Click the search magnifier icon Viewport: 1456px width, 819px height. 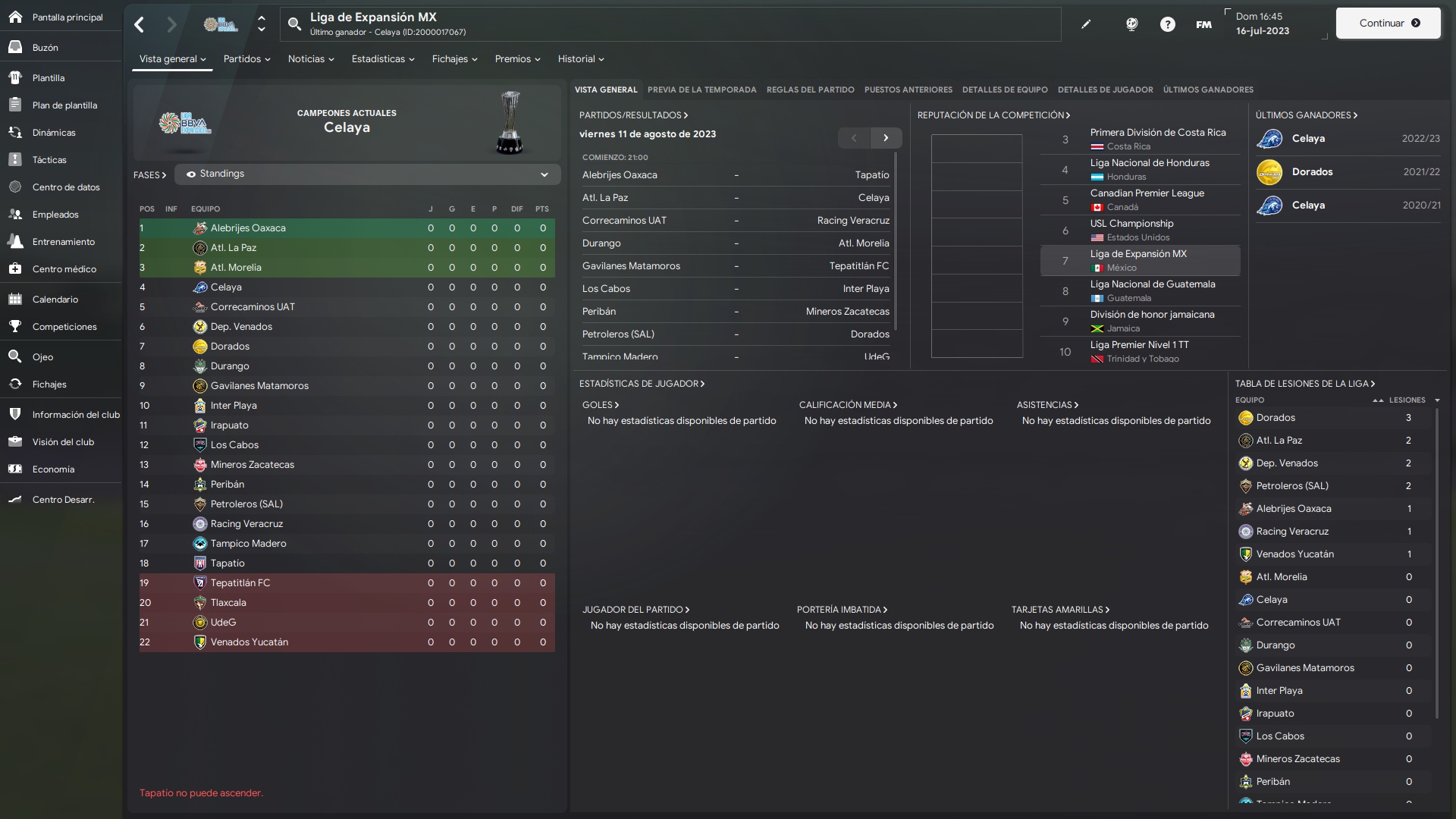[x=294, y=24]
